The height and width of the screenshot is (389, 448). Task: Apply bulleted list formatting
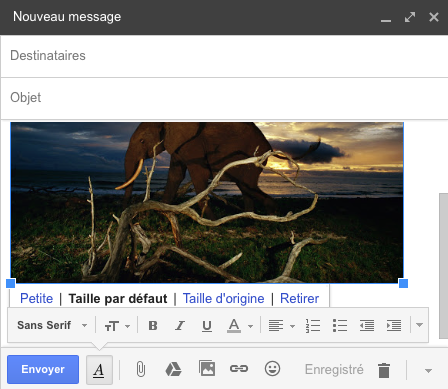tap(340, 326)
